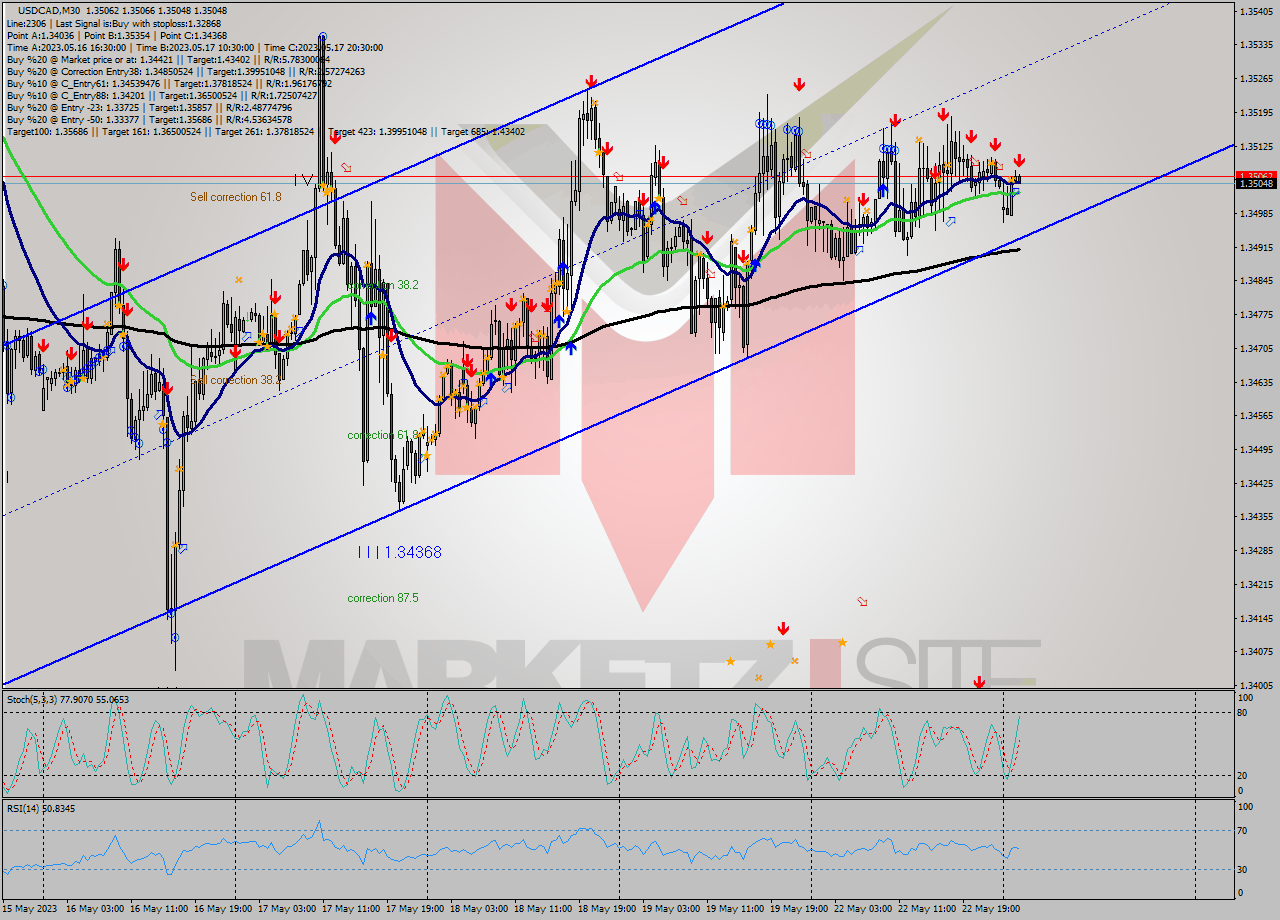Click the '16 May 11:00' time axis label
Viewport: 1280px width, 920px height.
[159, 909]
